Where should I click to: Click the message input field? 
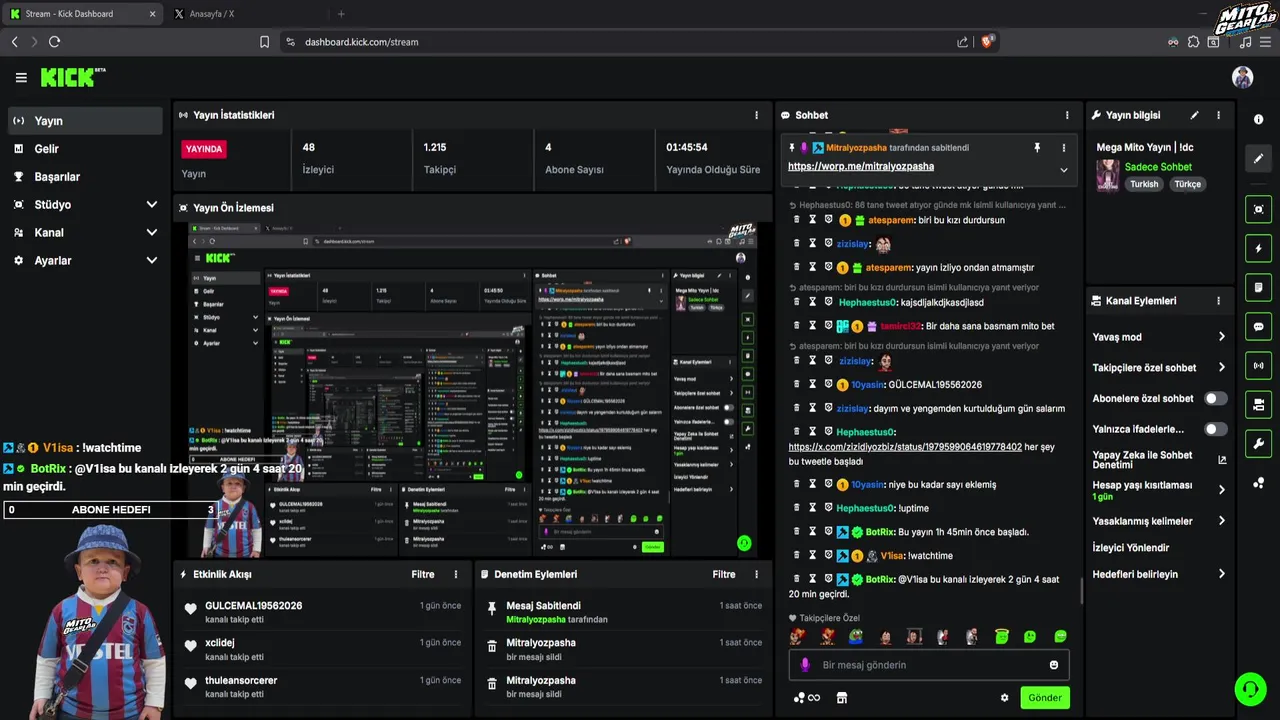929,665
